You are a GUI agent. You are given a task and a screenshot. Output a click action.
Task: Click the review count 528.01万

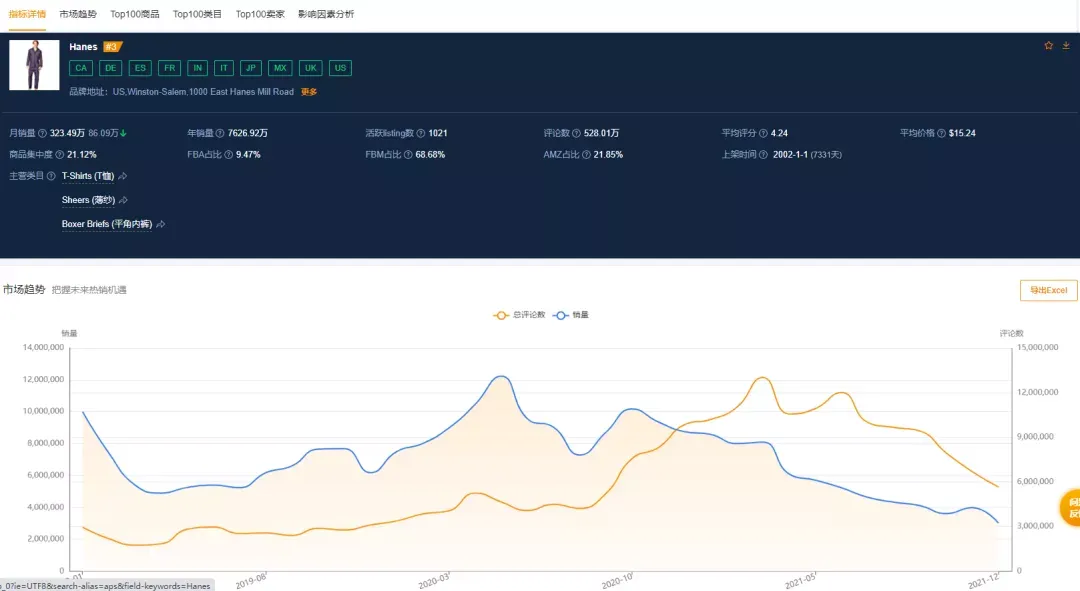pos(601,133)
